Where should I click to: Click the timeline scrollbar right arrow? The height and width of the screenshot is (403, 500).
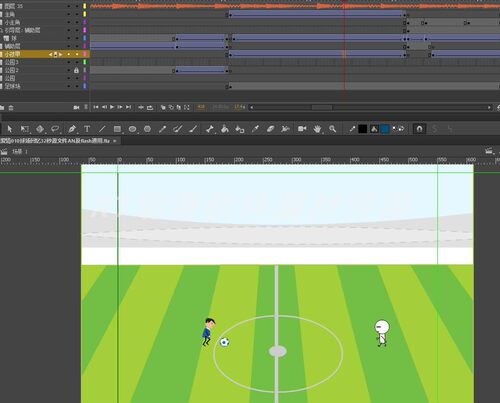click(489, 107)
